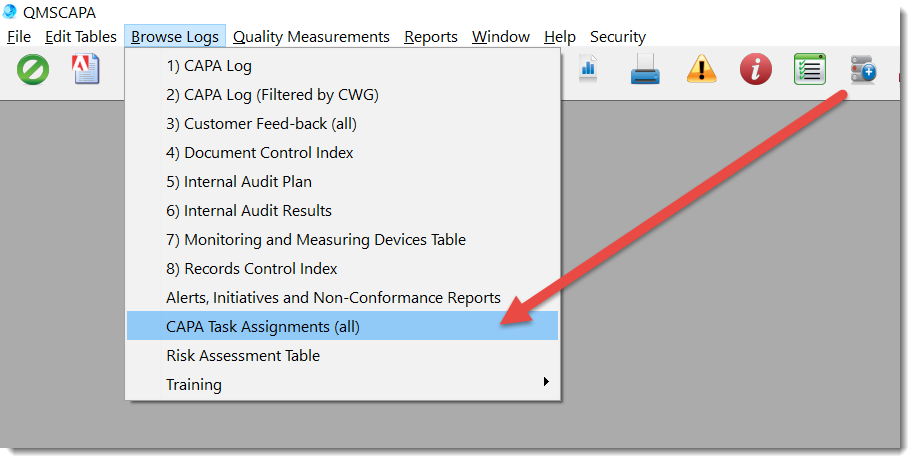Click the blue printer icon
Screen dimensions: 915x463
645,70
